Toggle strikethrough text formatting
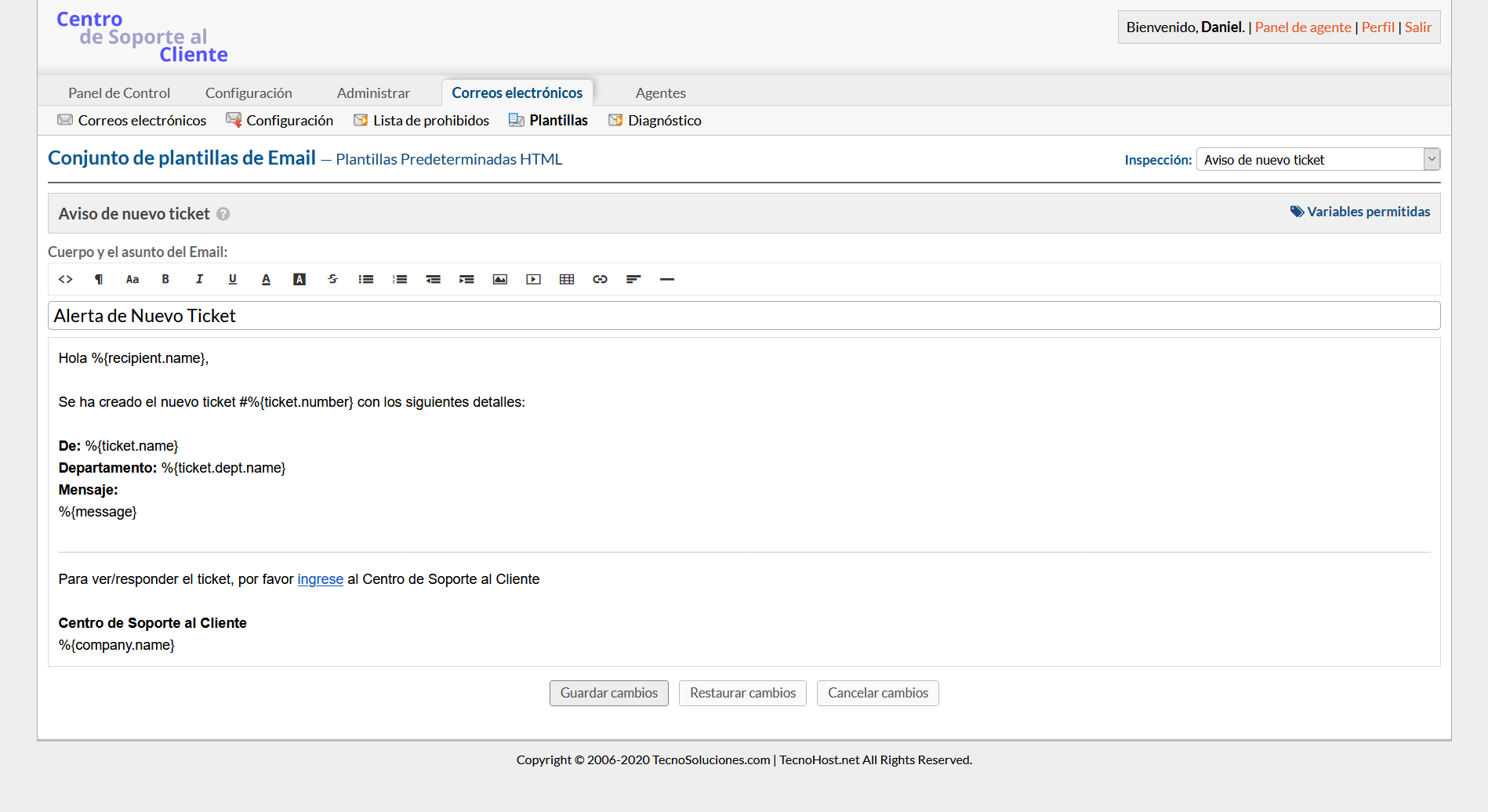The width and height of the screenshot is (1488, 812). pos(332,279)
